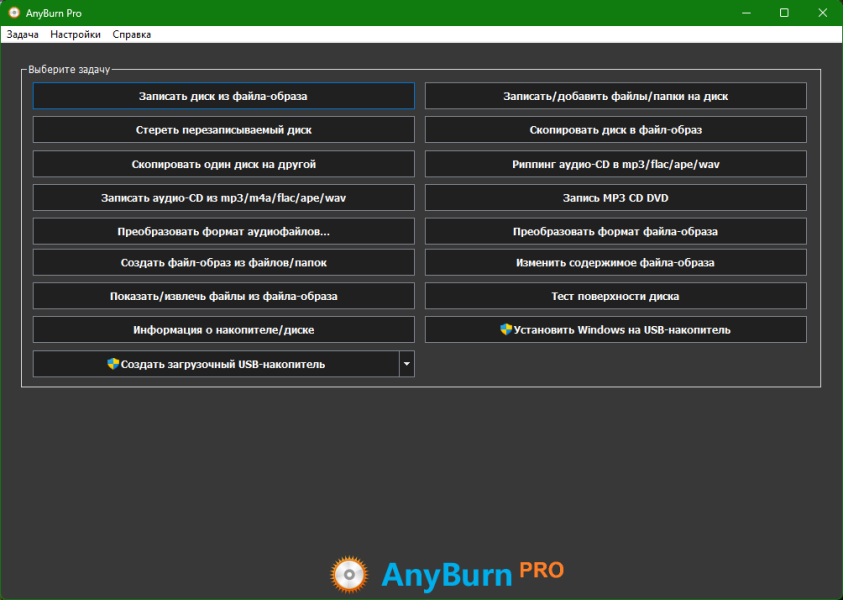The image size is (843, 600).
Task: Select Преобразовать формат аудиофайлов option
Action: coord(223,231)
